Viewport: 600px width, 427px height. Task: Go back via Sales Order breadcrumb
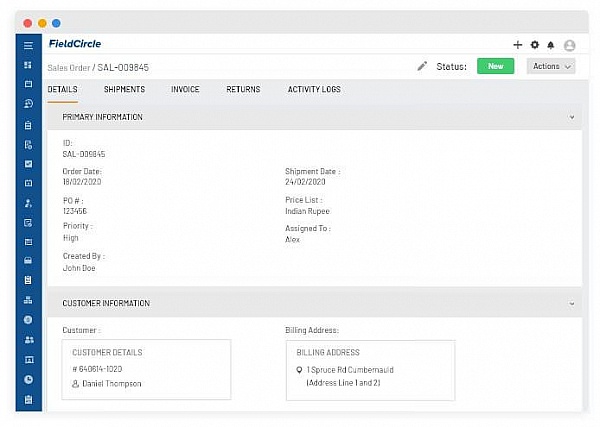tap(68, 68)
